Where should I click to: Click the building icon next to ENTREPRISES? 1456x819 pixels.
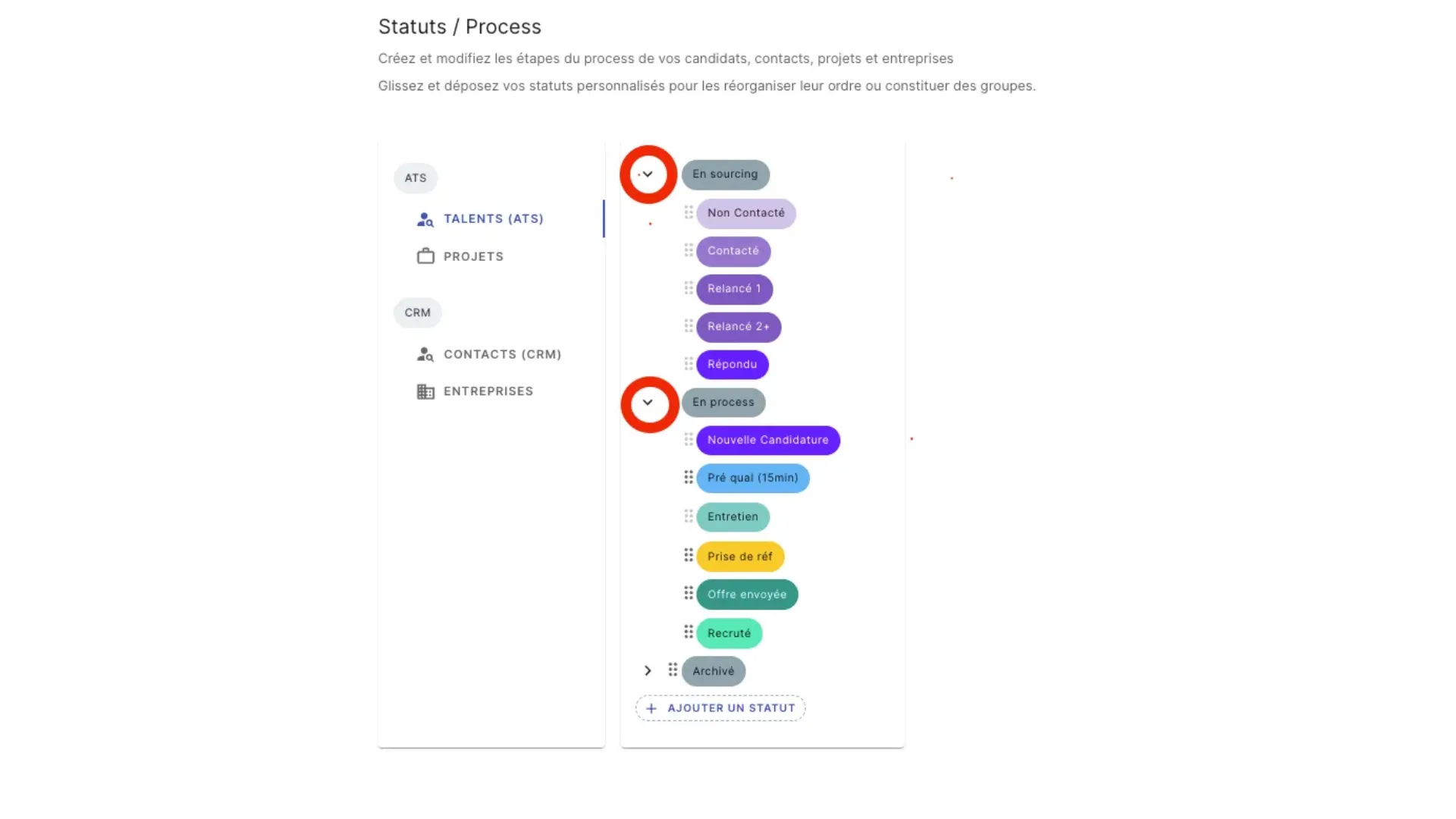[x=425, y=391]
